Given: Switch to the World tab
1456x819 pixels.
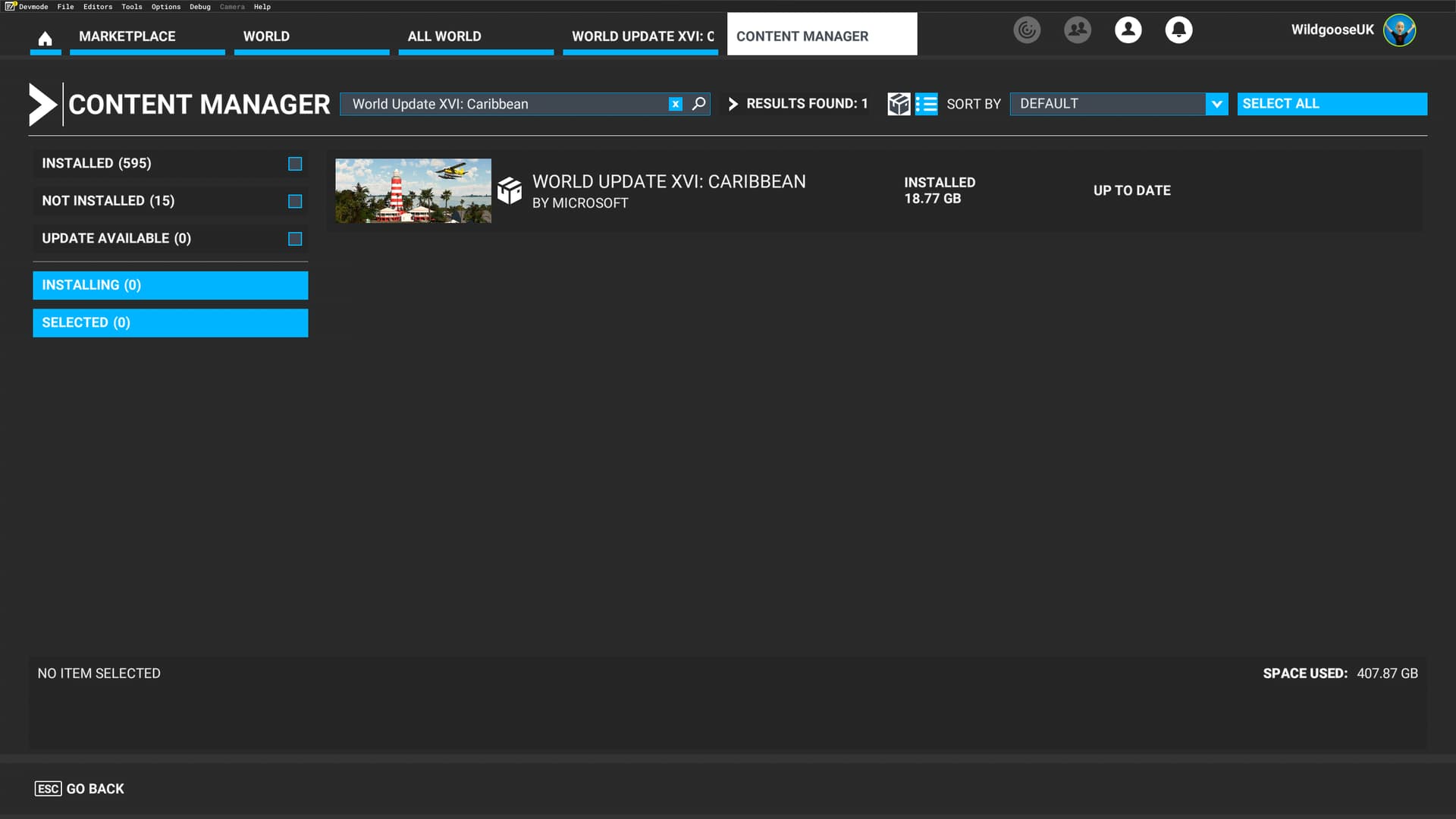Looking at the screenshot, I should pyautogui.click(x=312, y=36).
